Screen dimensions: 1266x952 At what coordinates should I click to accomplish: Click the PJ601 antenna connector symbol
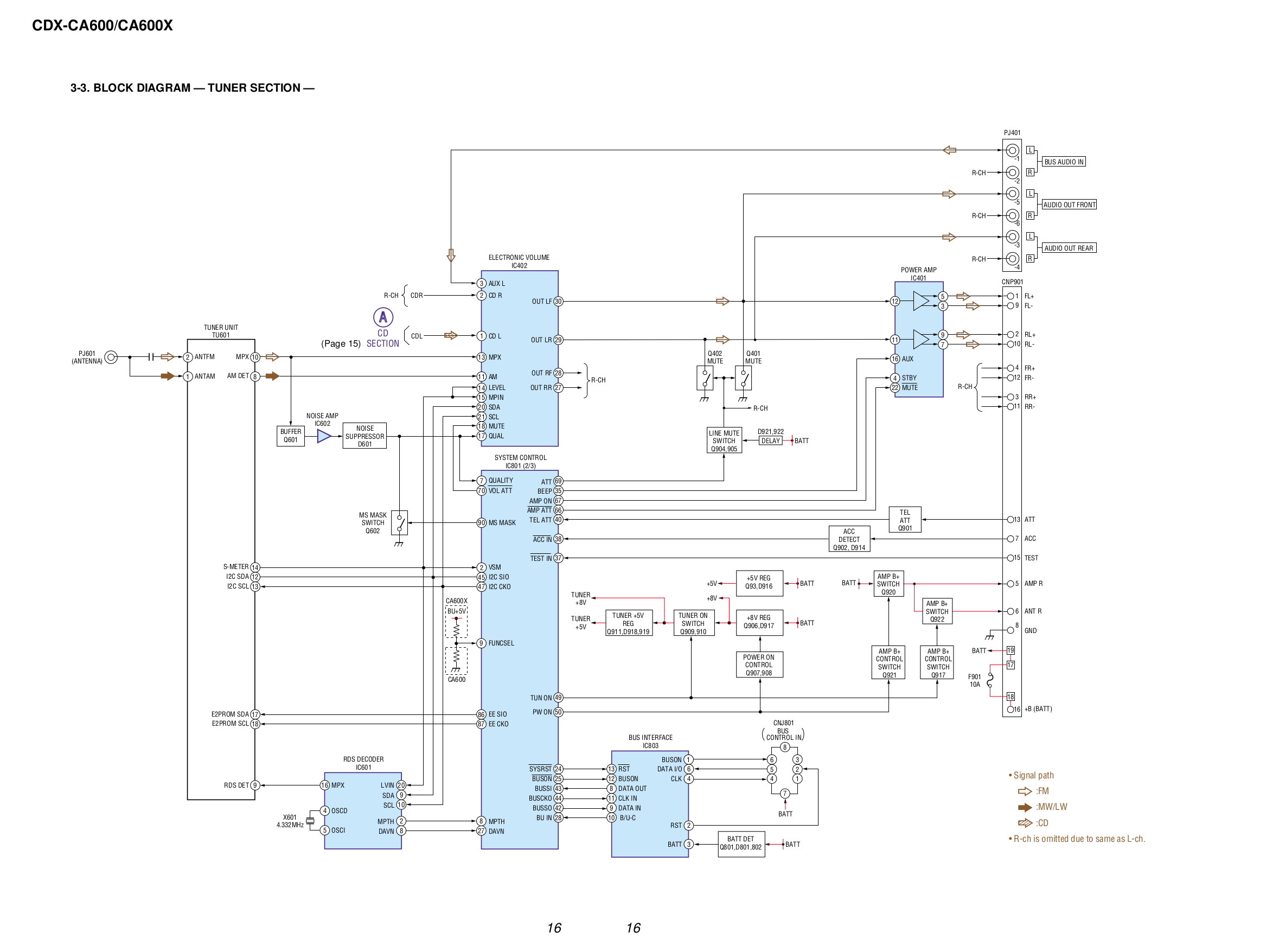coord(111,357)
